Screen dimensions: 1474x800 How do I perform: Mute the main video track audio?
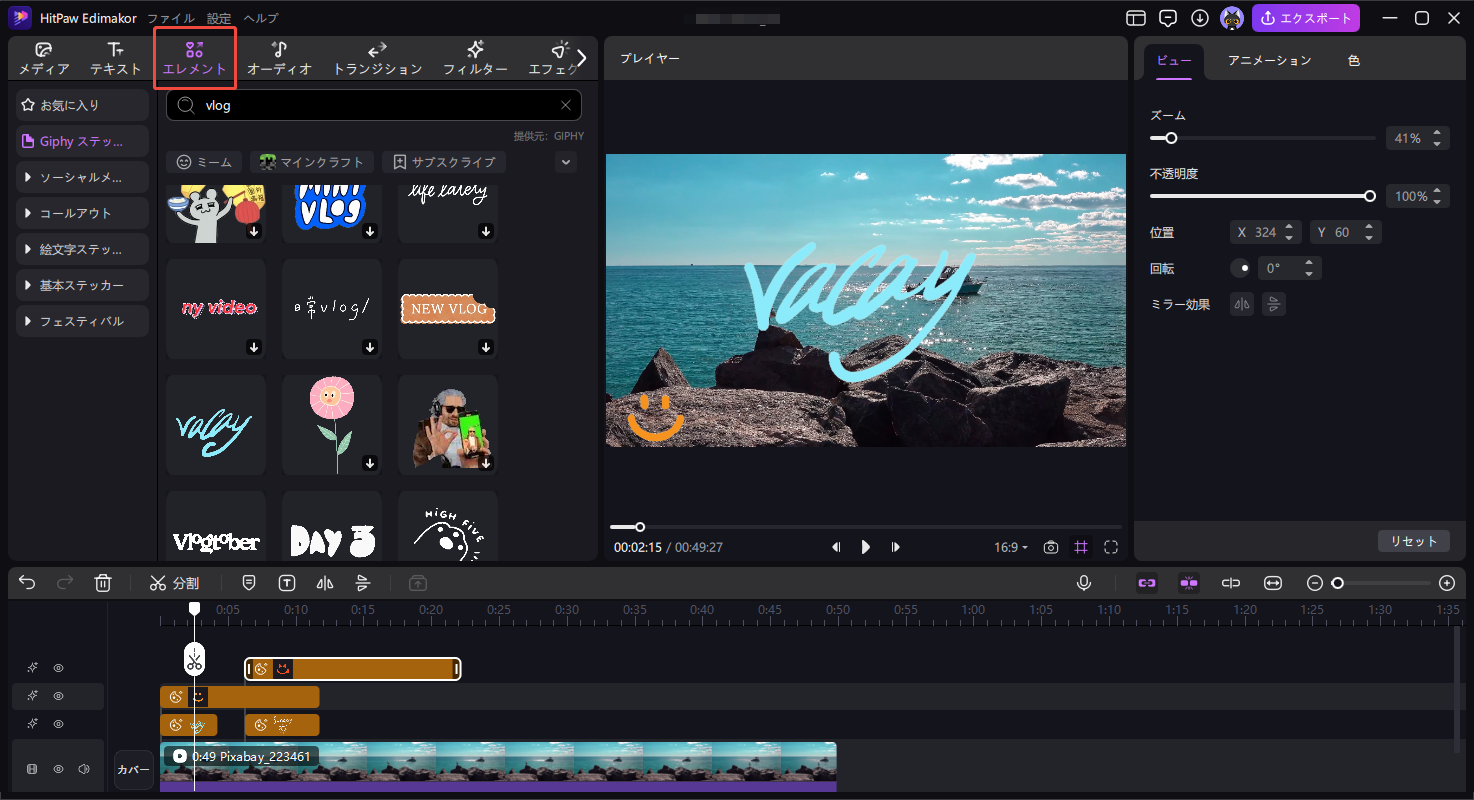84,769
